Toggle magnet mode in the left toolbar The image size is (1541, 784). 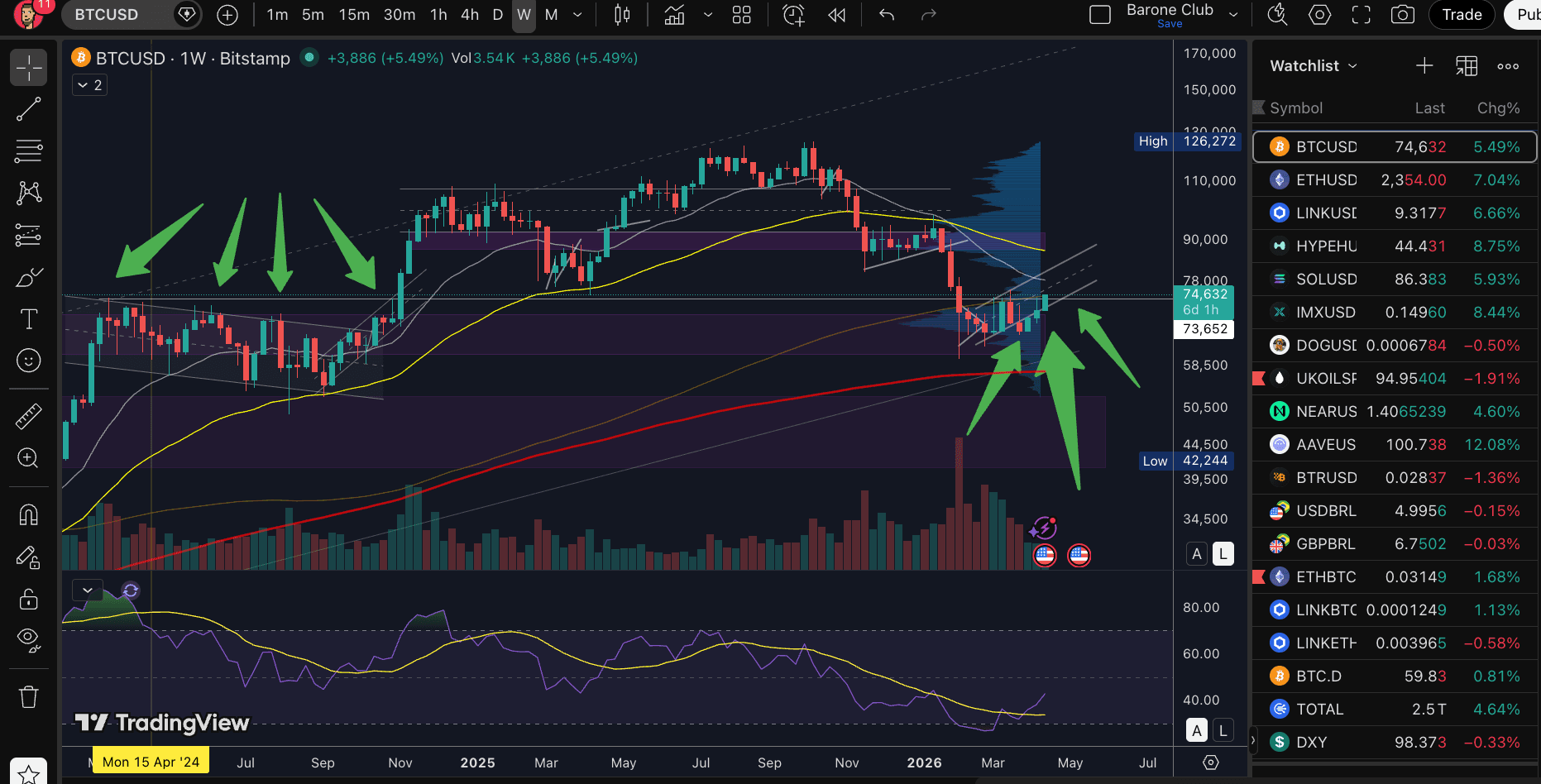coord(29,514)
